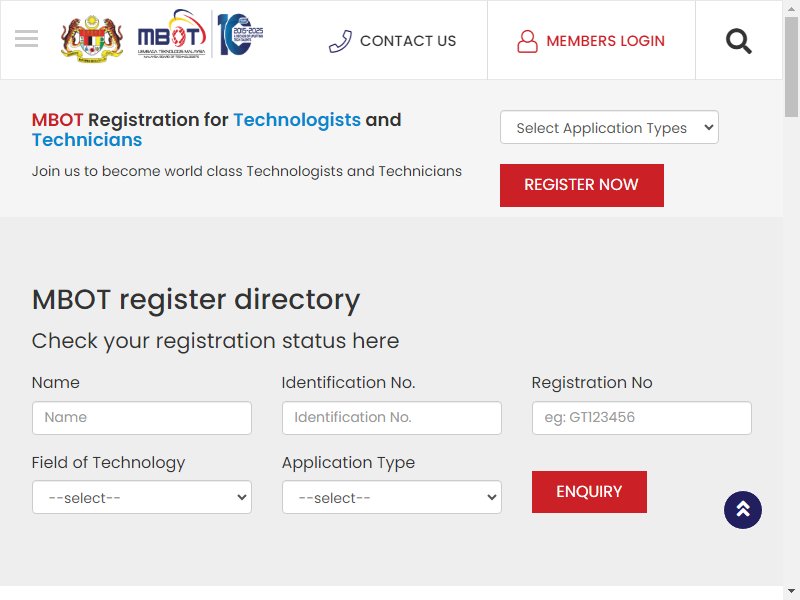
Task: Click the back-to-top double chevron button
Action: pos(743,510)
